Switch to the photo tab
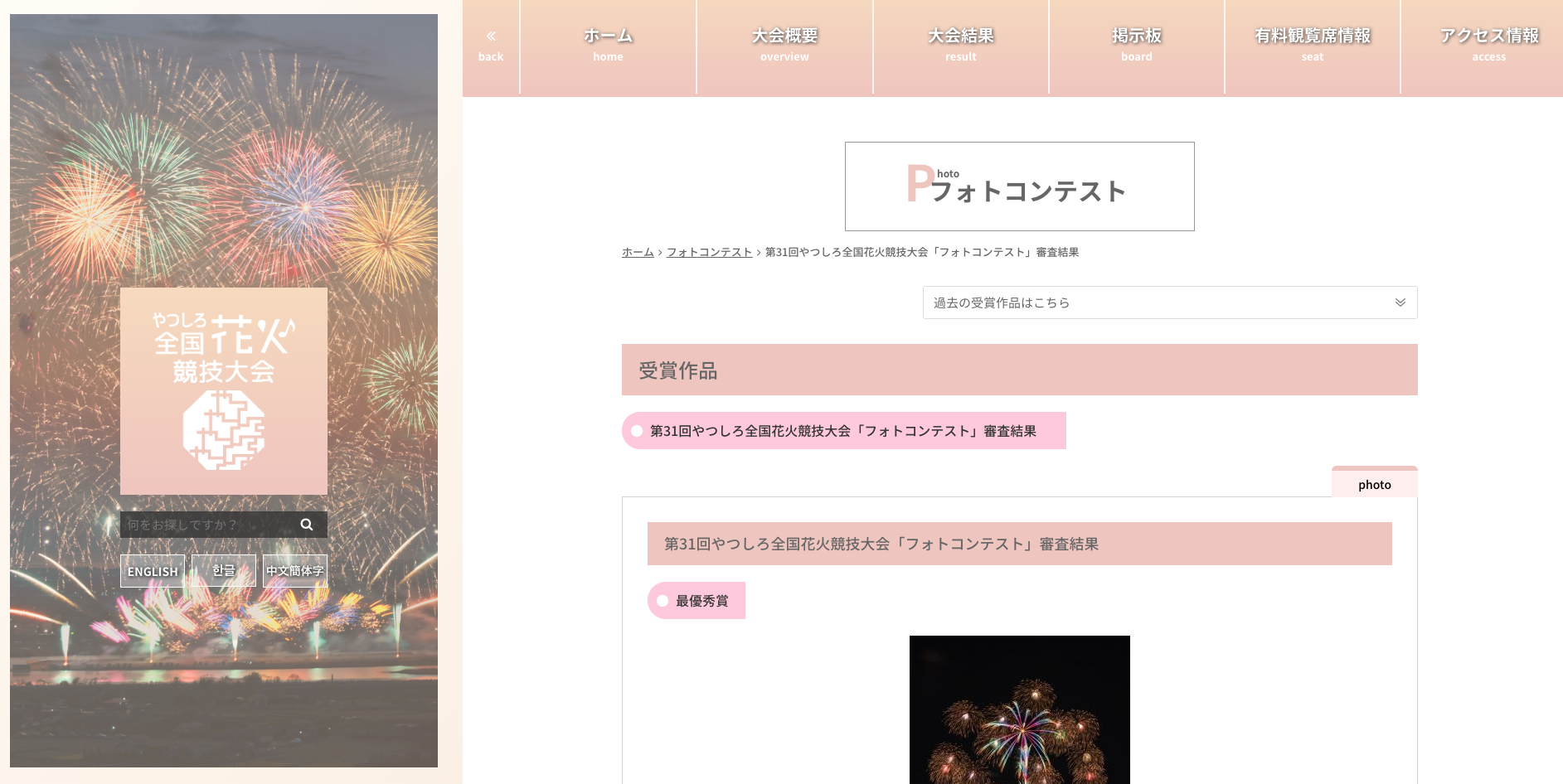The width and height of the screenshot is (1563, 784). click(x=1374, y=484)
